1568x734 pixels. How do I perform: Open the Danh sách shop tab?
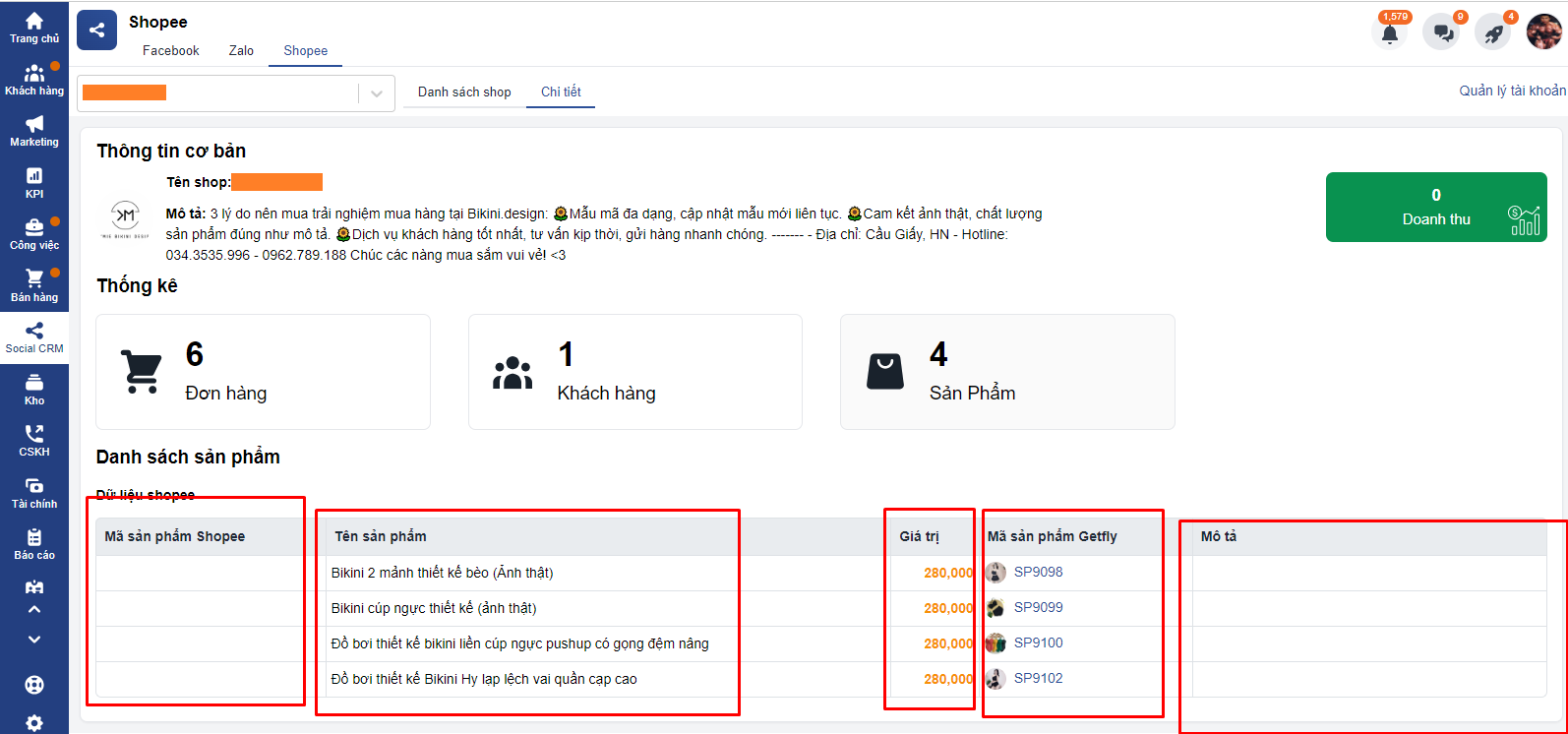pos(464,92)
